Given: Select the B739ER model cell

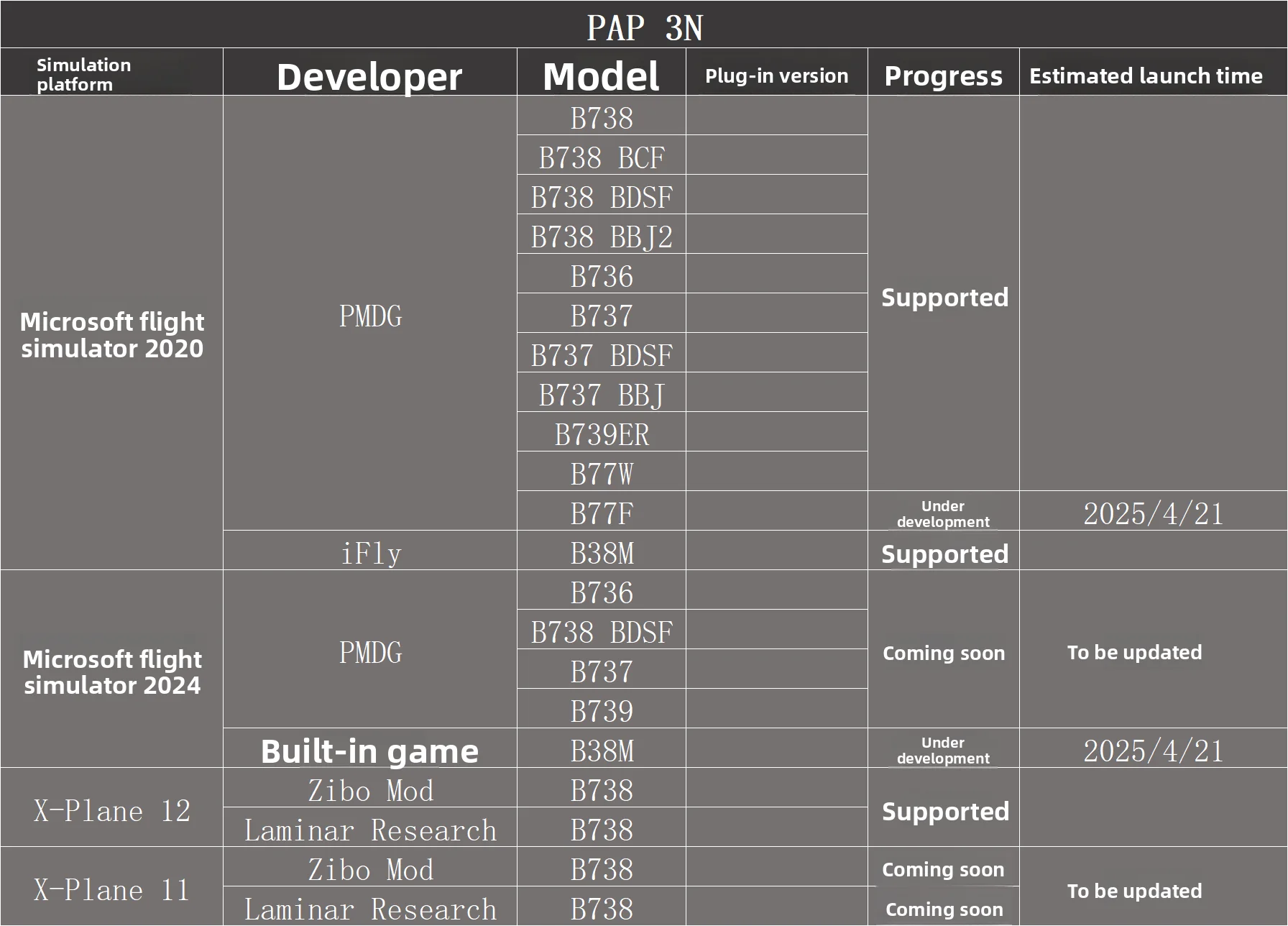Looking at the screenshot, I should [602, 435].
